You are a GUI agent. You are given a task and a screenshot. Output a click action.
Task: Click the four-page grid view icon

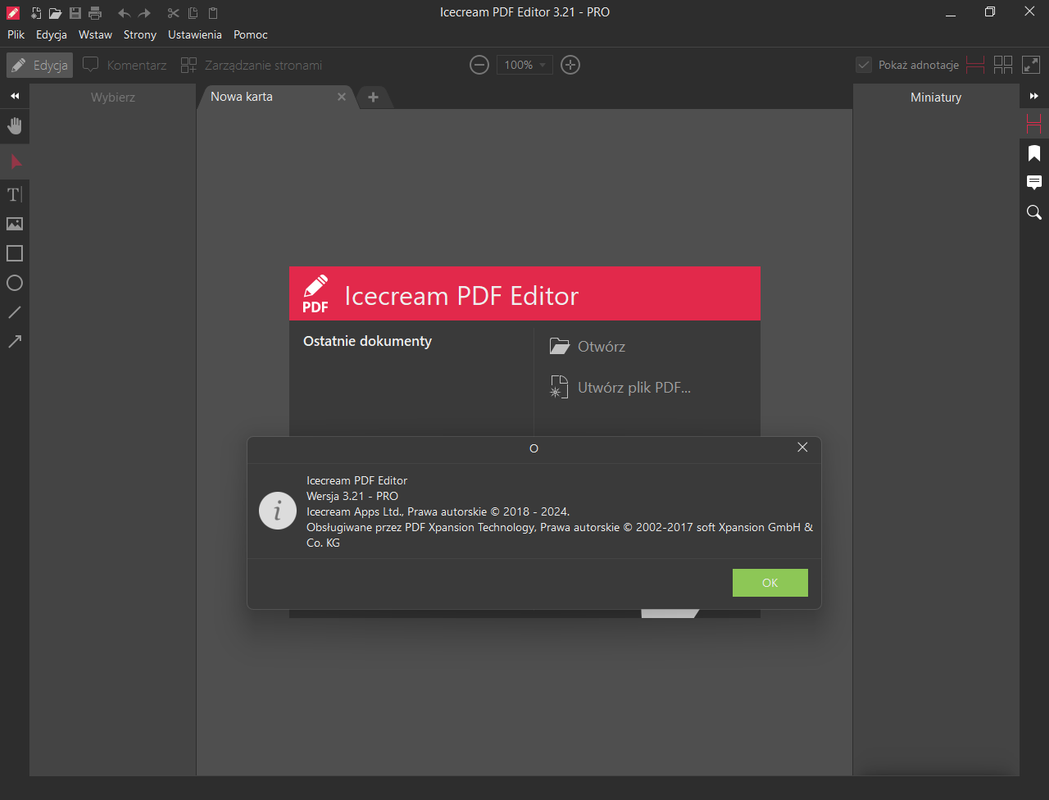[1003, 65]
